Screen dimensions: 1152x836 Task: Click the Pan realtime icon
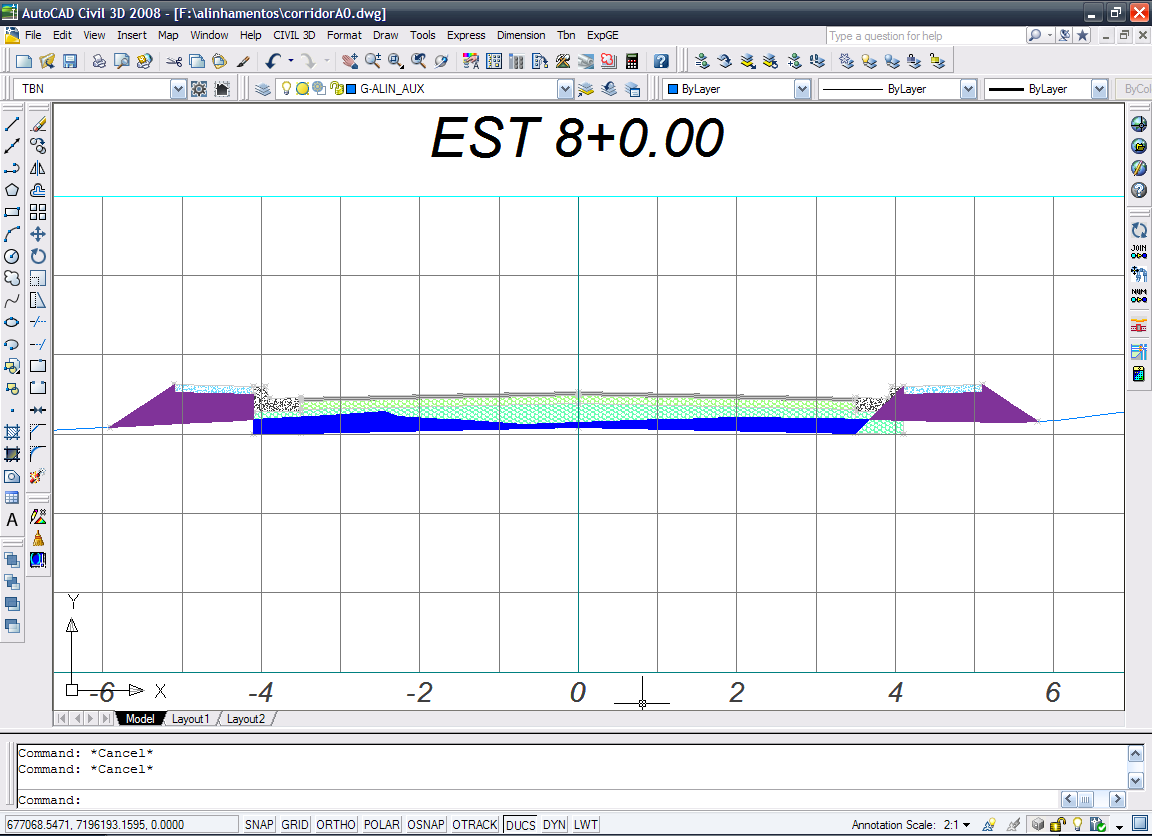350,61
